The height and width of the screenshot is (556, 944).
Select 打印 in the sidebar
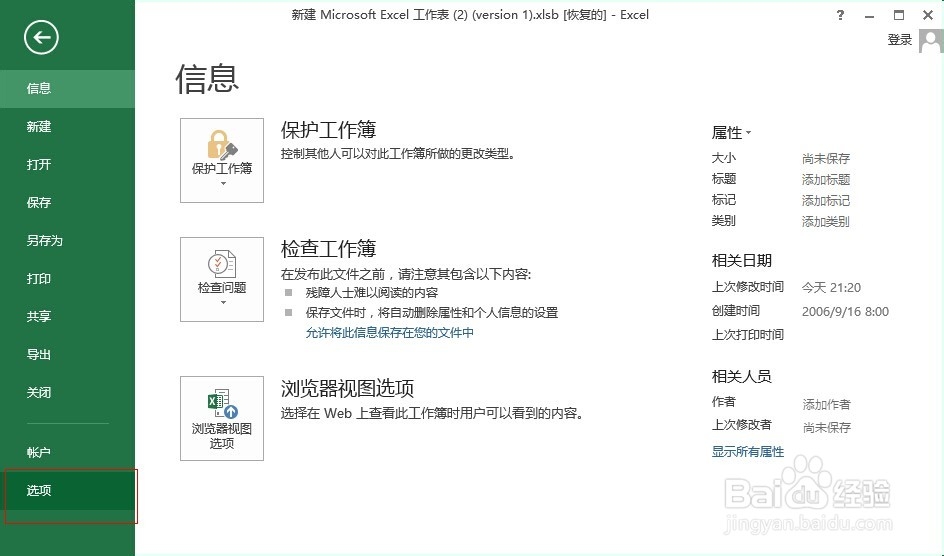(67, 278)
